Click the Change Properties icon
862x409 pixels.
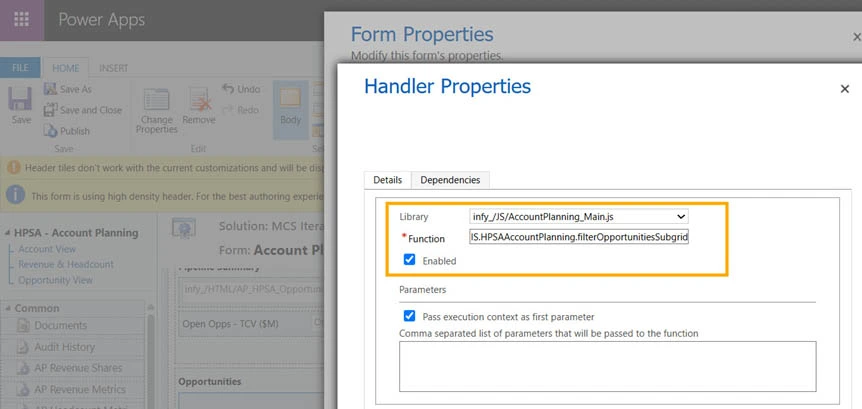(x=156, y=99)
